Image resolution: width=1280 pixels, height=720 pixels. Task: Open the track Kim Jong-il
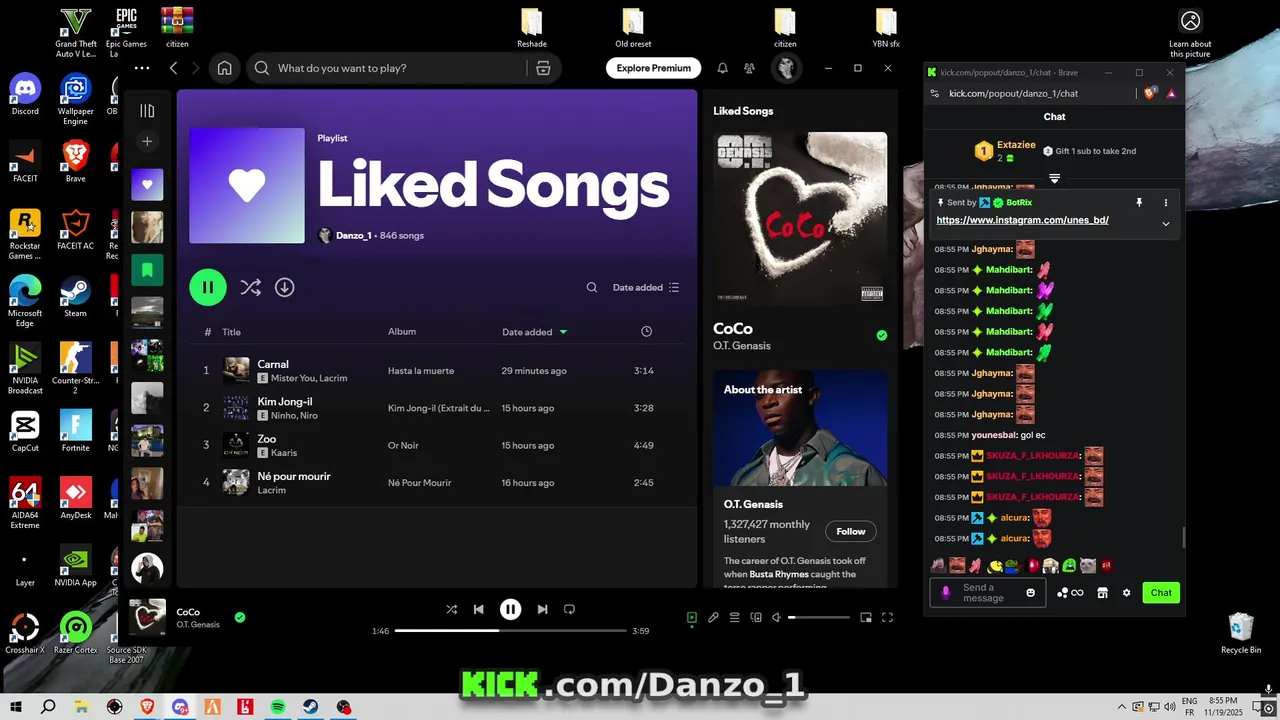pos(285,402)
